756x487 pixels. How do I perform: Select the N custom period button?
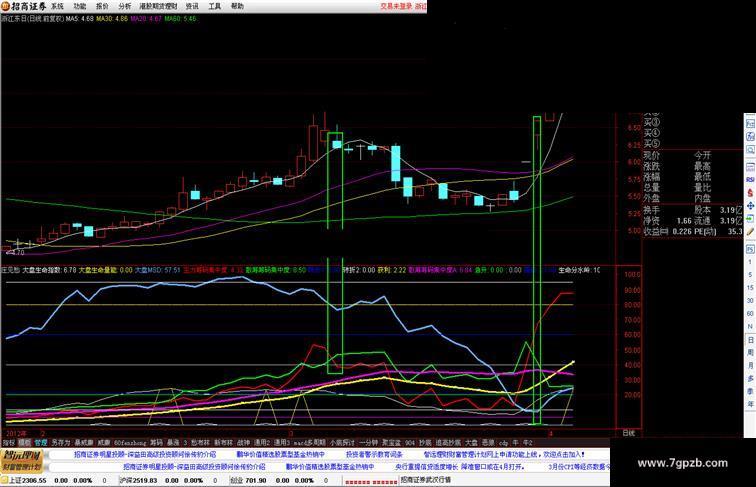coord(750,326)
